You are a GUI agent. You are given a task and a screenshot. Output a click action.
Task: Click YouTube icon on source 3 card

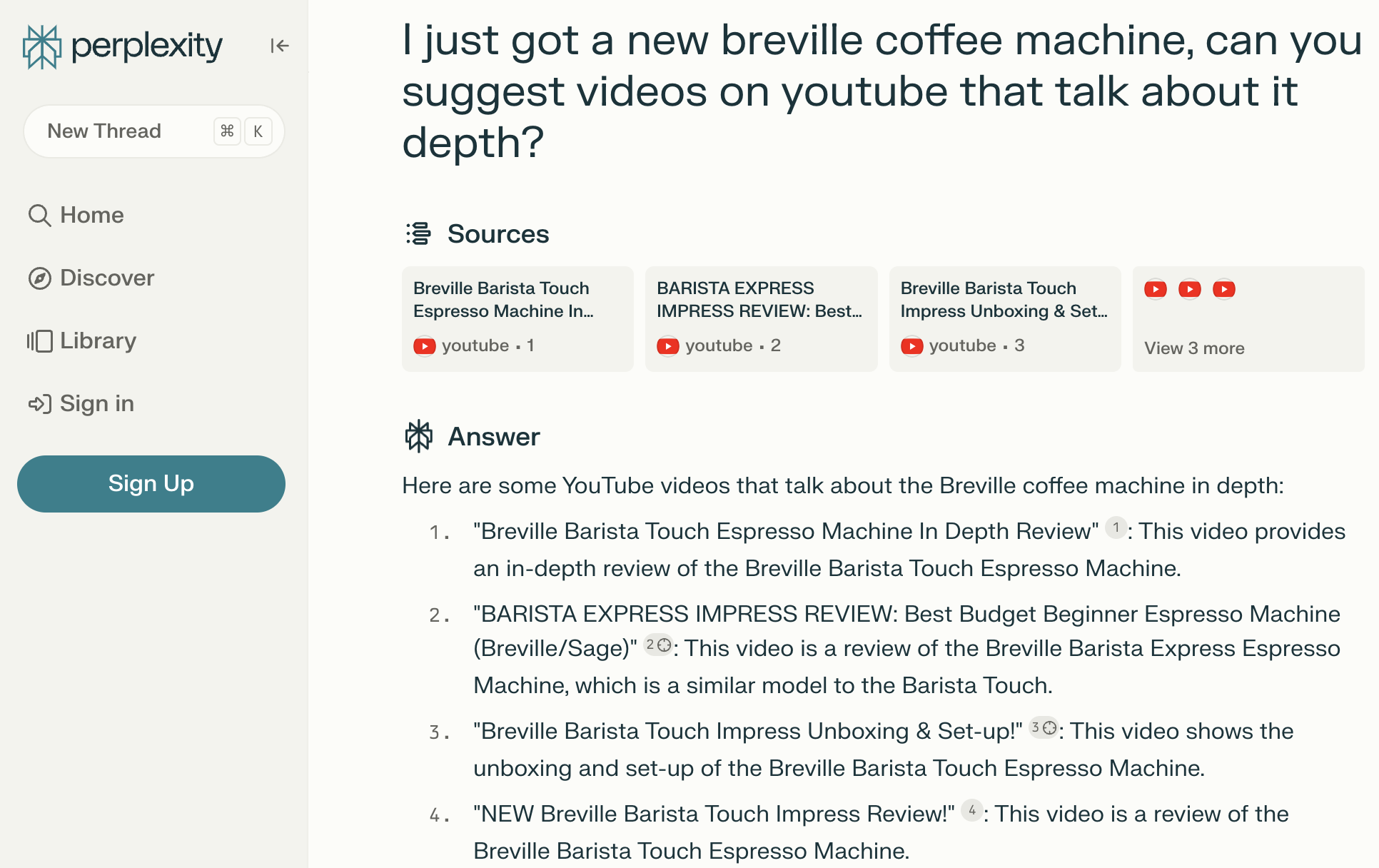pyautogui.click(x=911, y=346)
